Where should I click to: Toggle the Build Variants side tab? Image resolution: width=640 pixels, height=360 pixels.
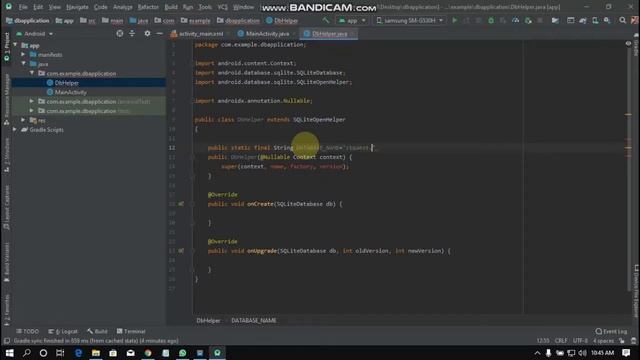pyautogui.click(x=7, y=262)
